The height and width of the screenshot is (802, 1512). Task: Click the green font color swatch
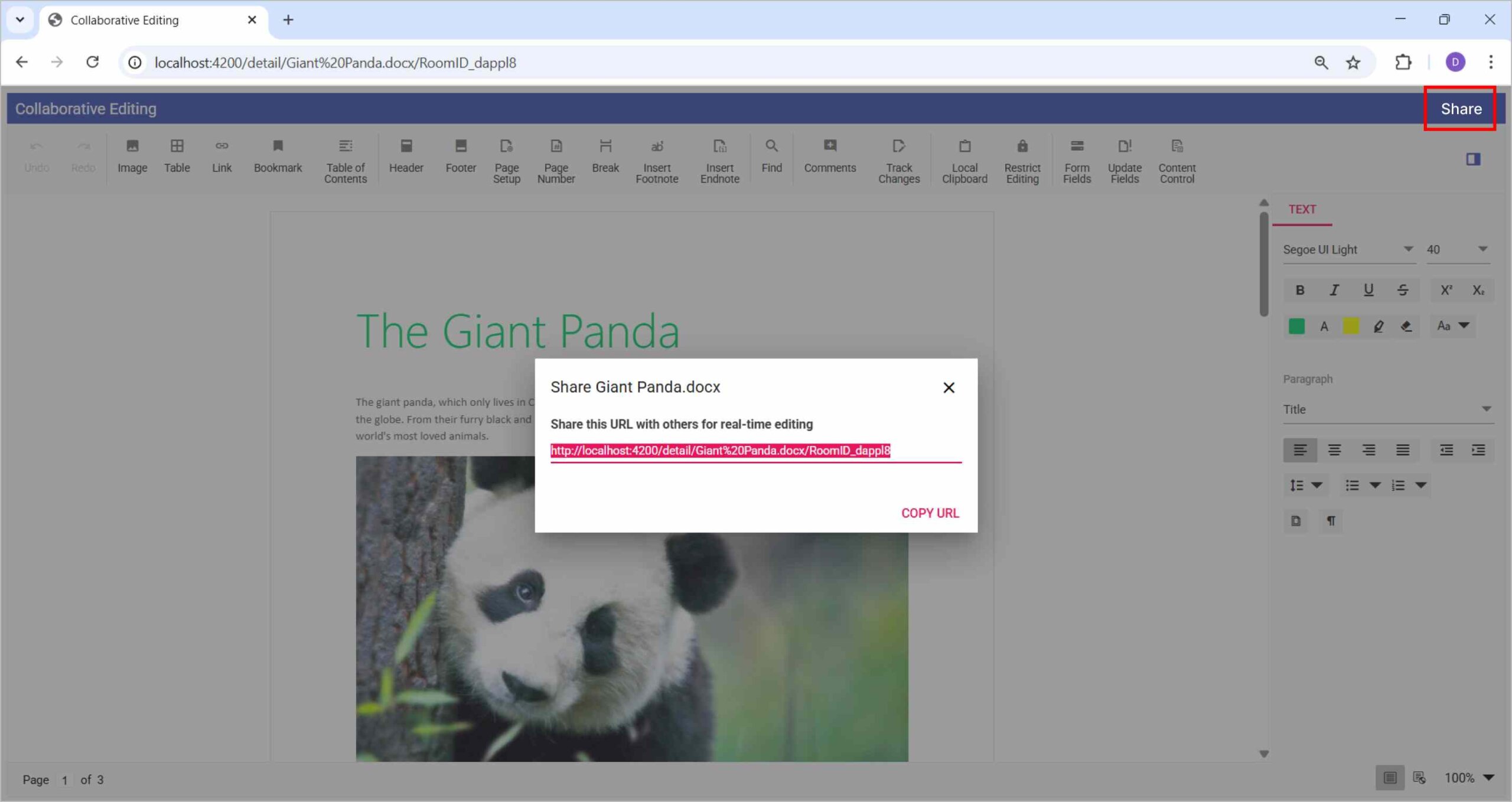coord(1296,326)
